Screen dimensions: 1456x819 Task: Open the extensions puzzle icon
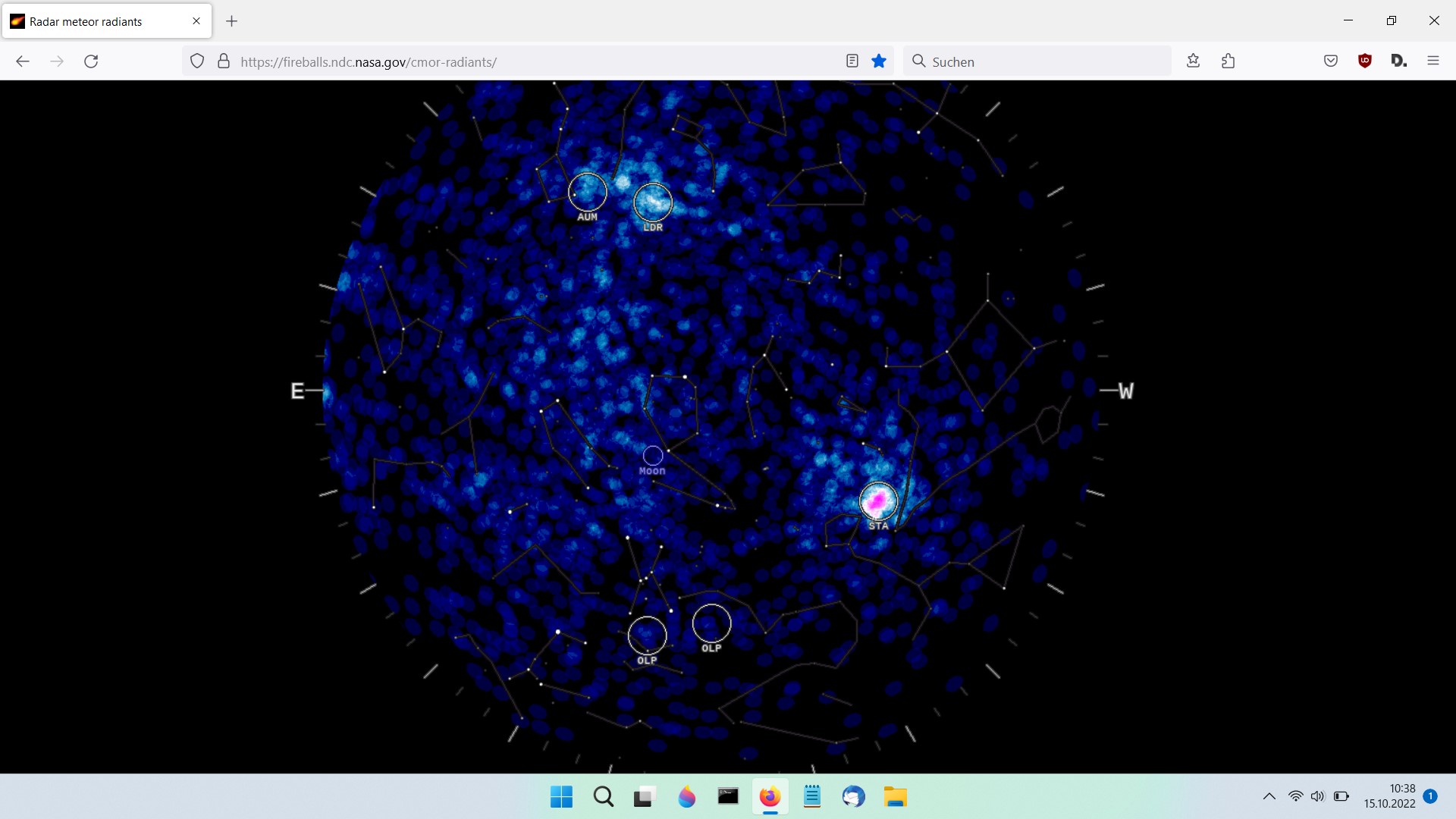[x=1228, y=61]
